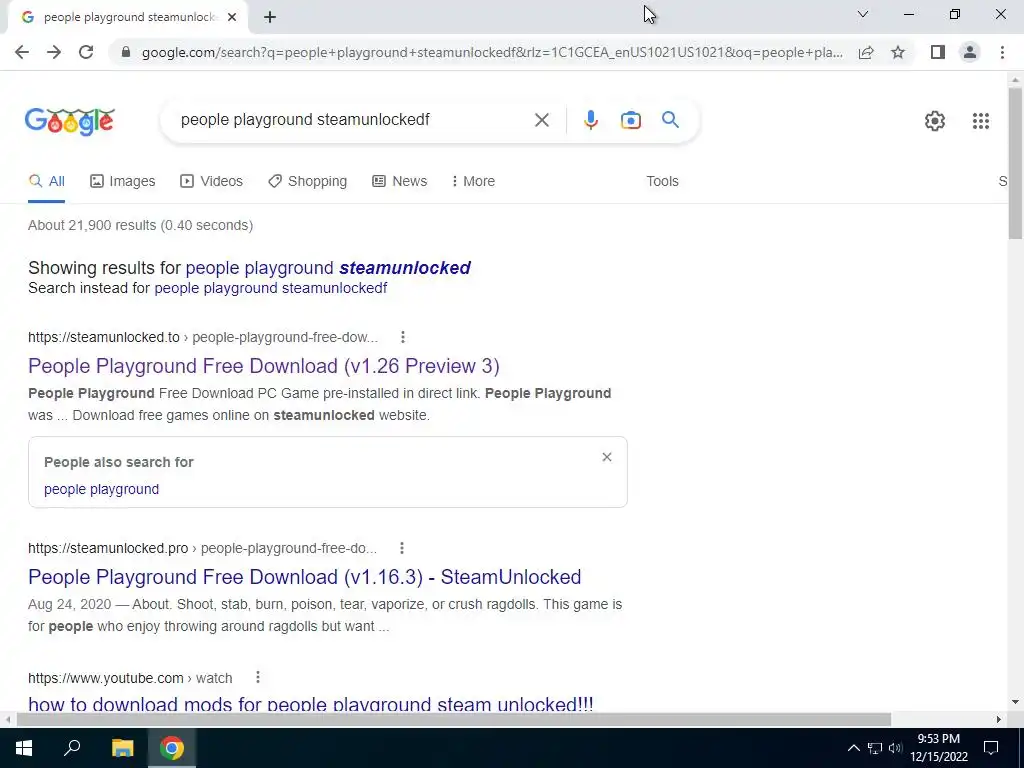The image size is (1024, 768).
Task: Open options for youtube.com result
Action: point(258,677)
